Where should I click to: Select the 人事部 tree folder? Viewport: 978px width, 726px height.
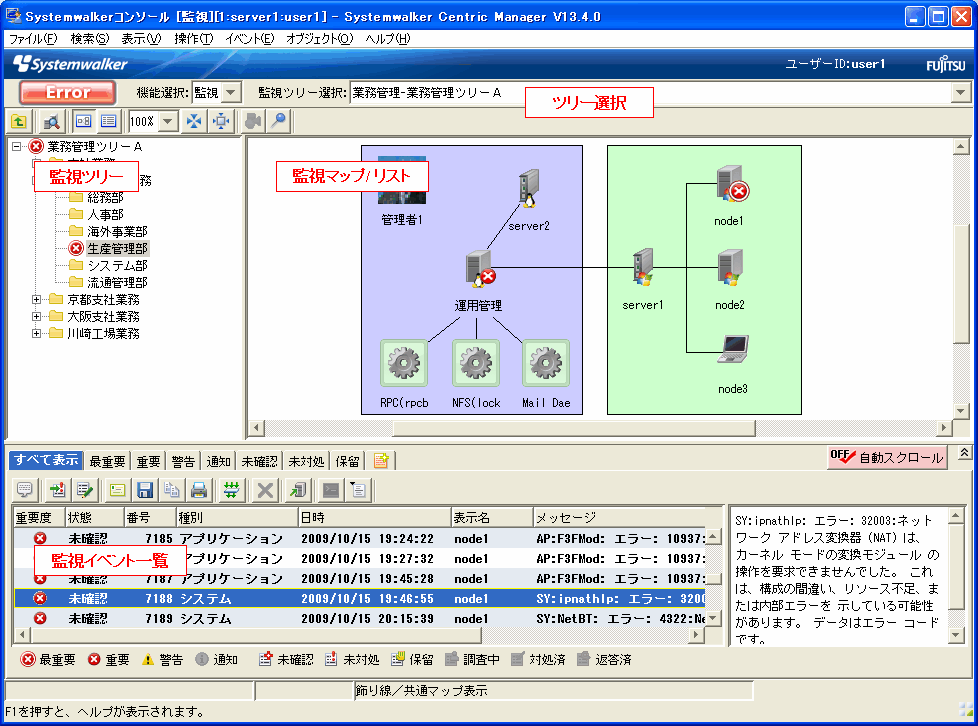point(105,215)
